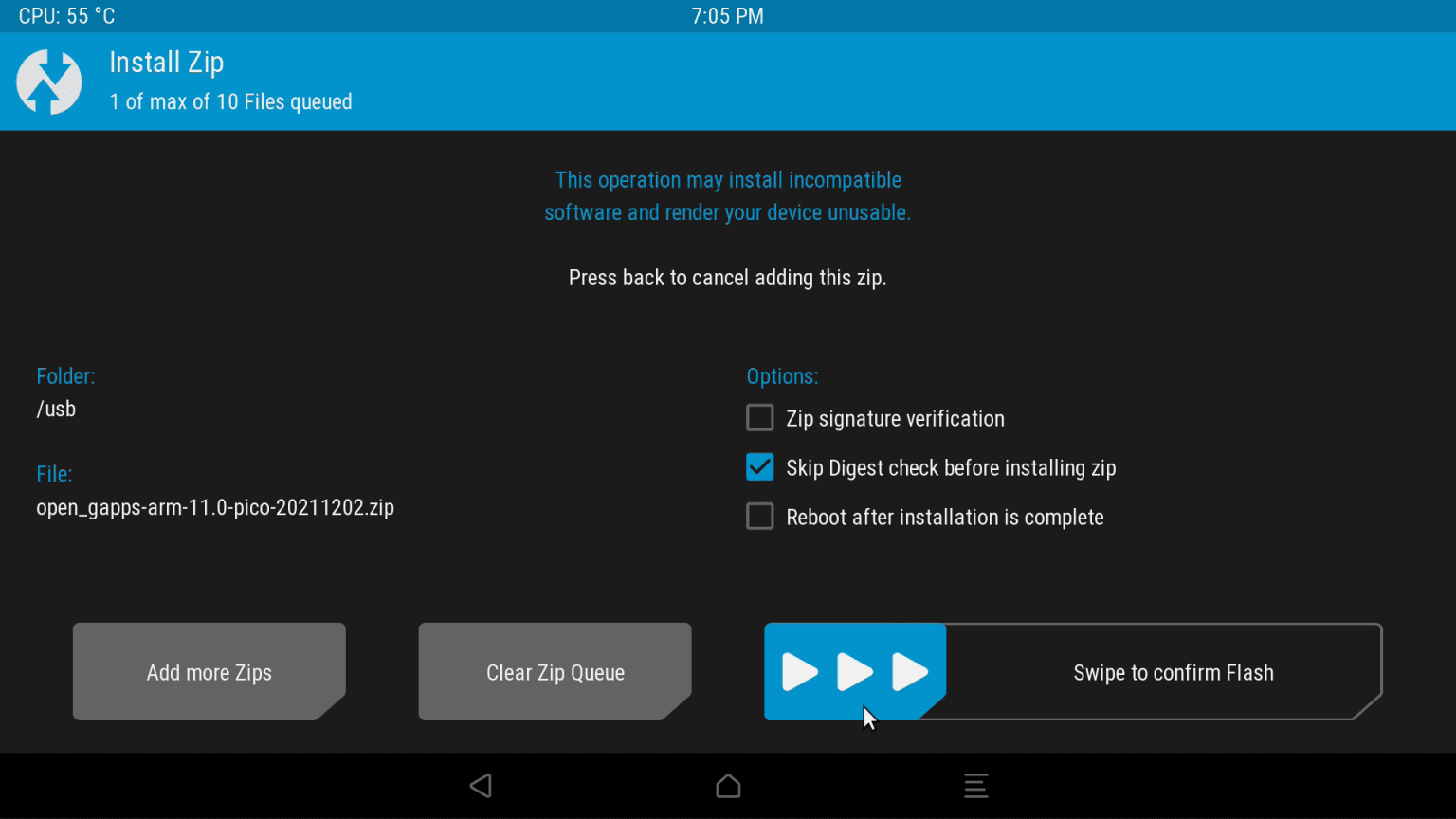
Task: Click the last arrow on the flash slider
Action: (x=910, y=672)
